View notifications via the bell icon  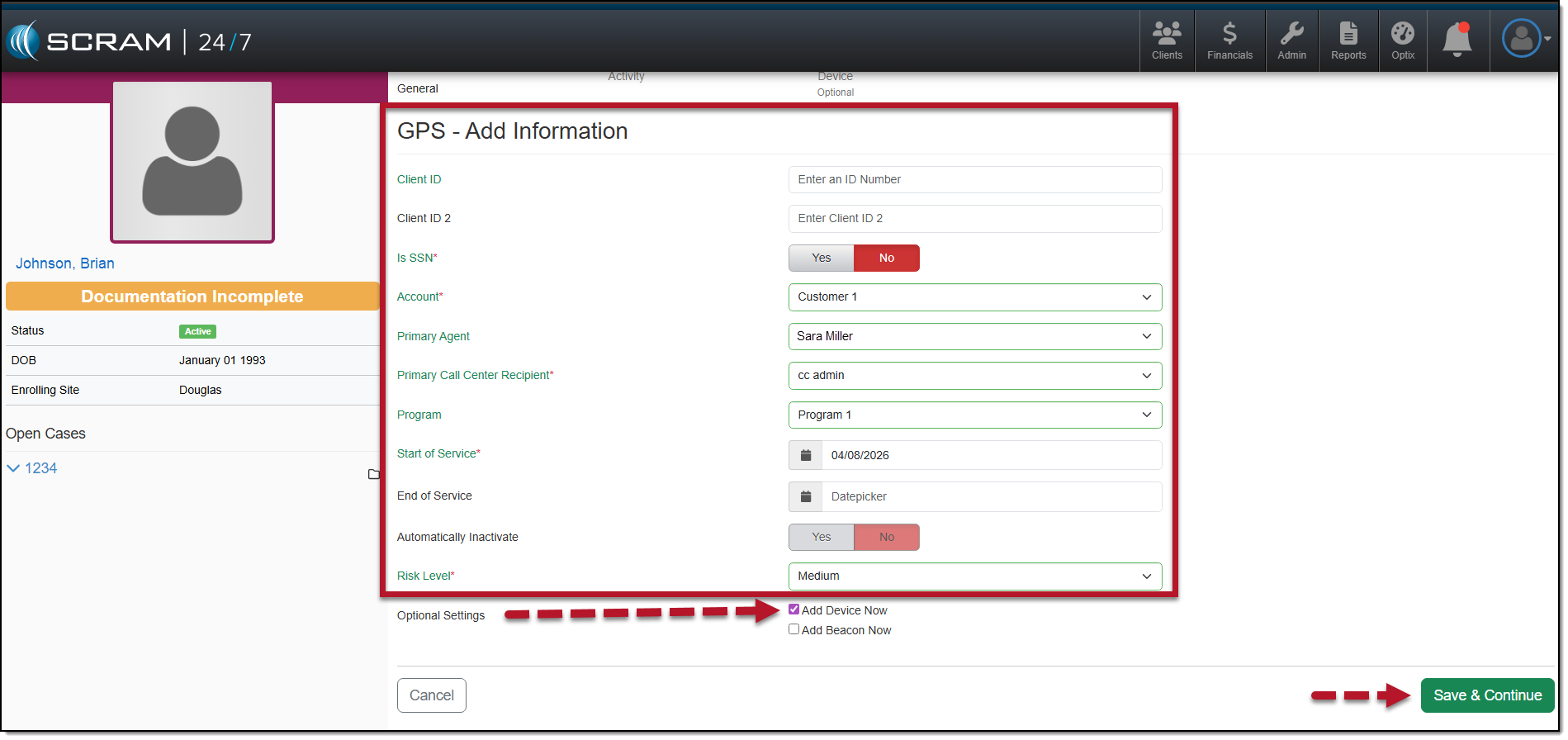click(1457, 40)
